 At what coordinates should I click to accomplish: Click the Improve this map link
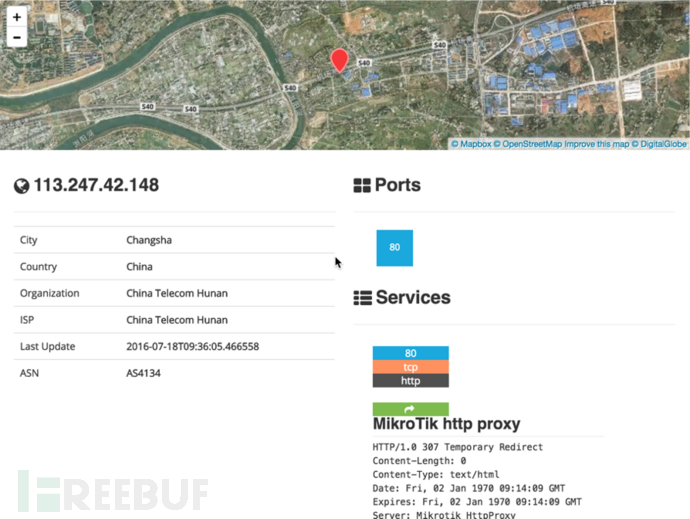point(597,144)
